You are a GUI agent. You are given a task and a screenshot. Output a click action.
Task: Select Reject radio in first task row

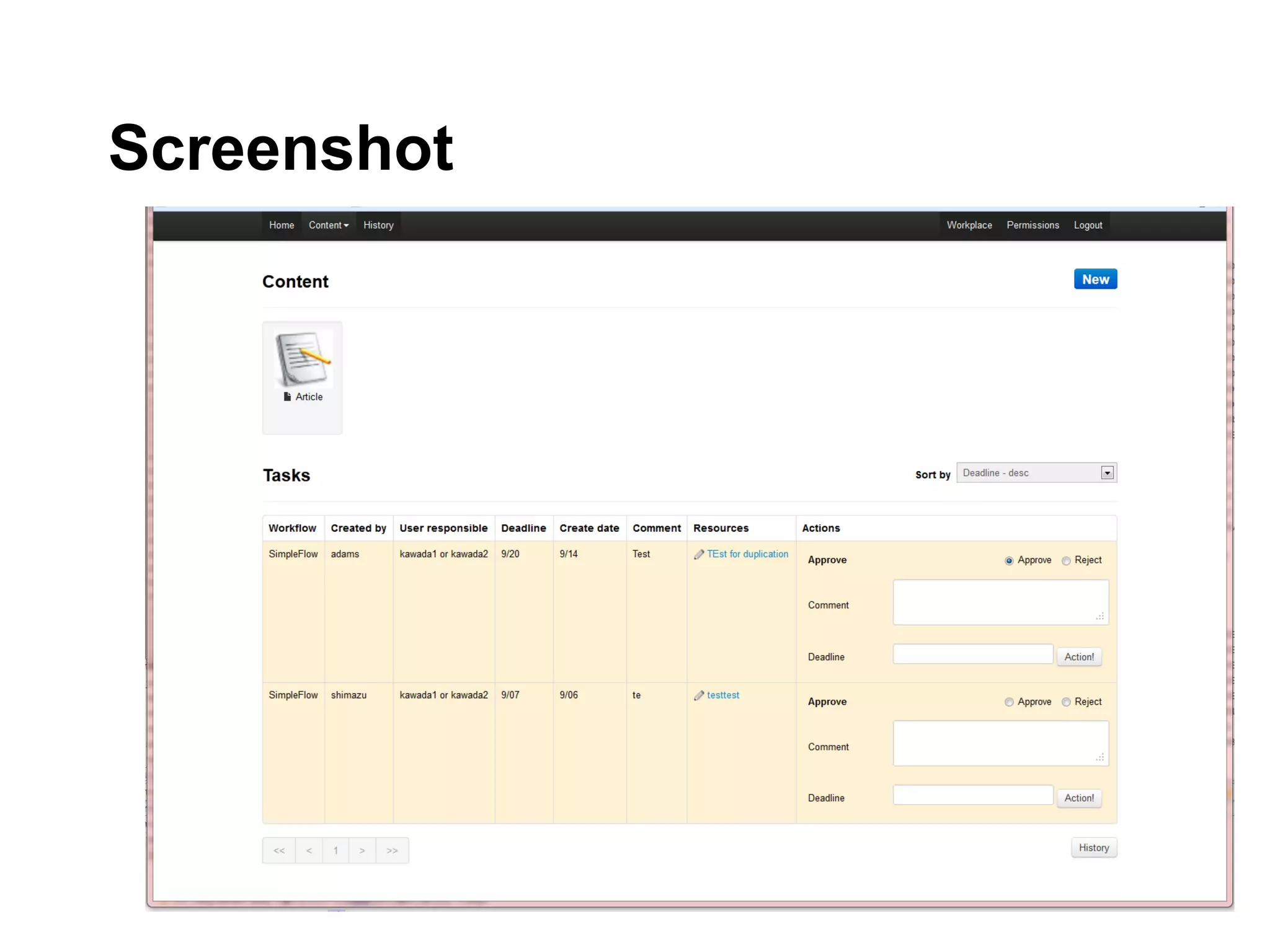point(1066,561)
